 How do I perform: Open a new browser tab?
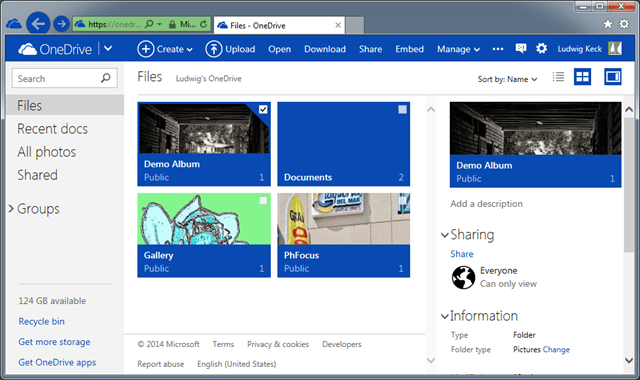pyautogui.click(x=355, y=25)
